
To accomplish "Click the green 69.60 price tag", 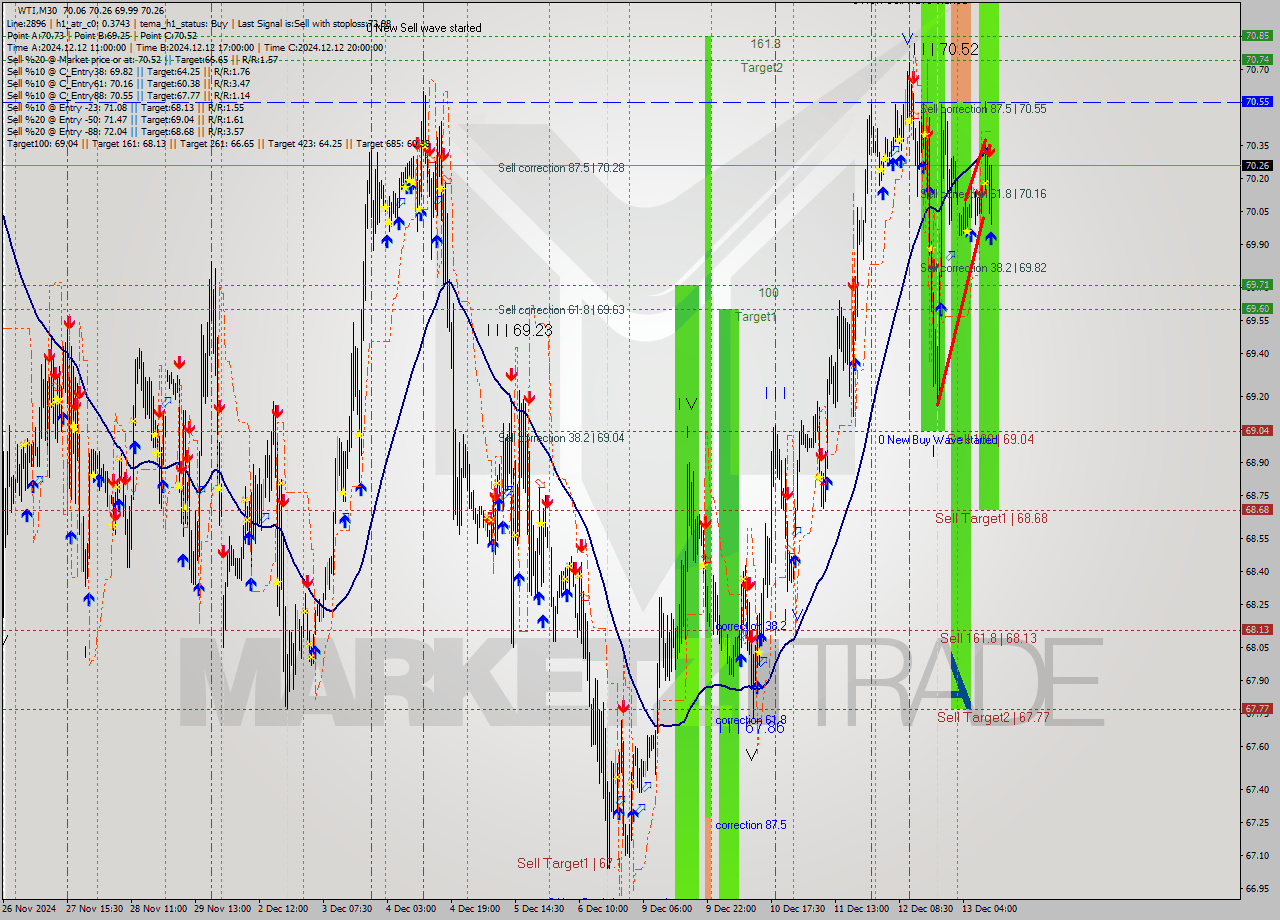I will [1257, 309].
